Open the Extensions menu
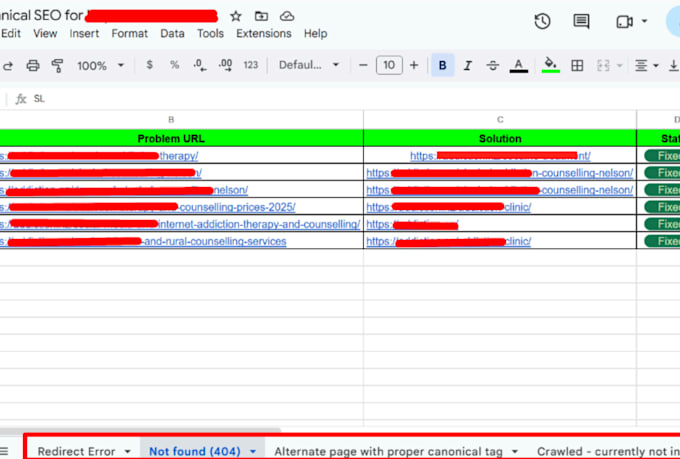 click(x=264, y=33)
